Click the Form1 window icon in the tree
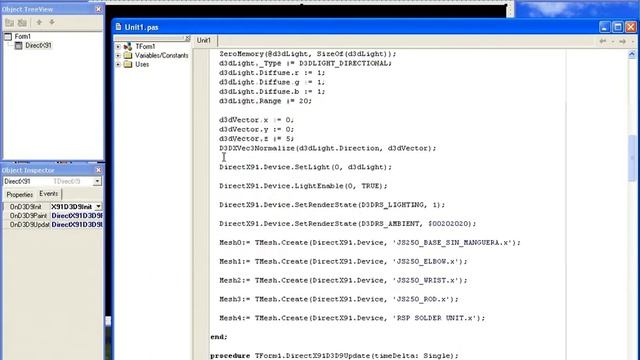 pos(8,36)
